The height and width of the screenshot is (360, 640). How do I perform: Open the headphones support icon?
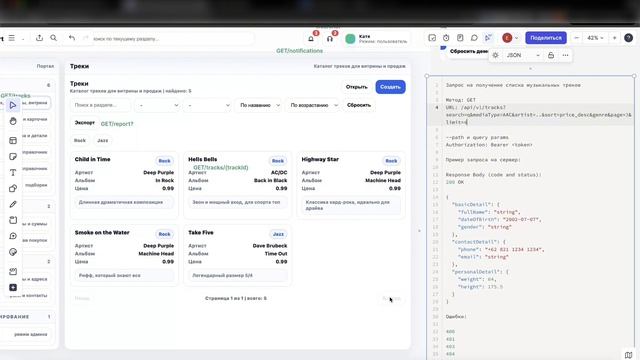pos(330,38)
